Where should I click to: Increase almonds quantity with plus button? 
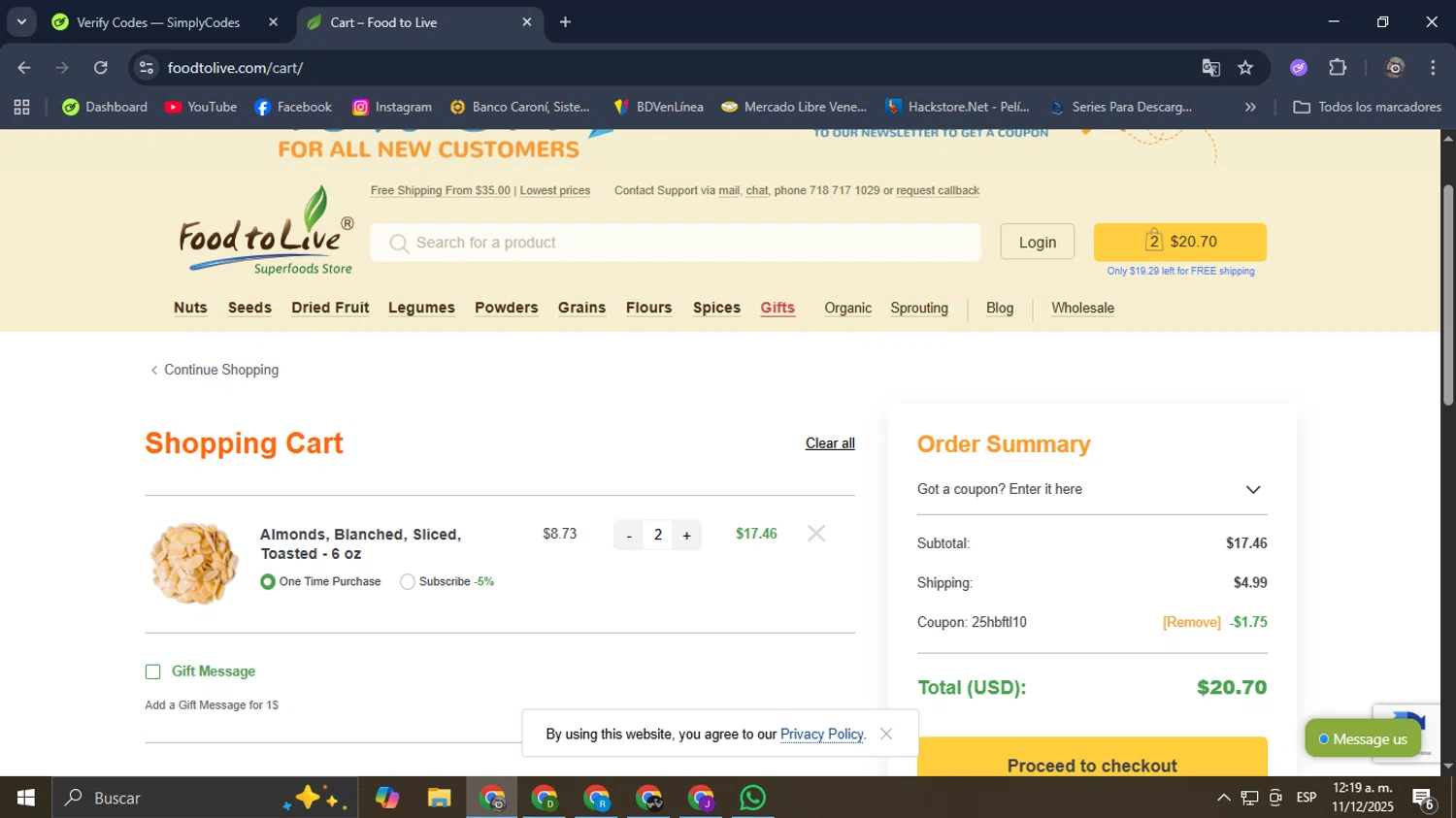tap(686, 535)
